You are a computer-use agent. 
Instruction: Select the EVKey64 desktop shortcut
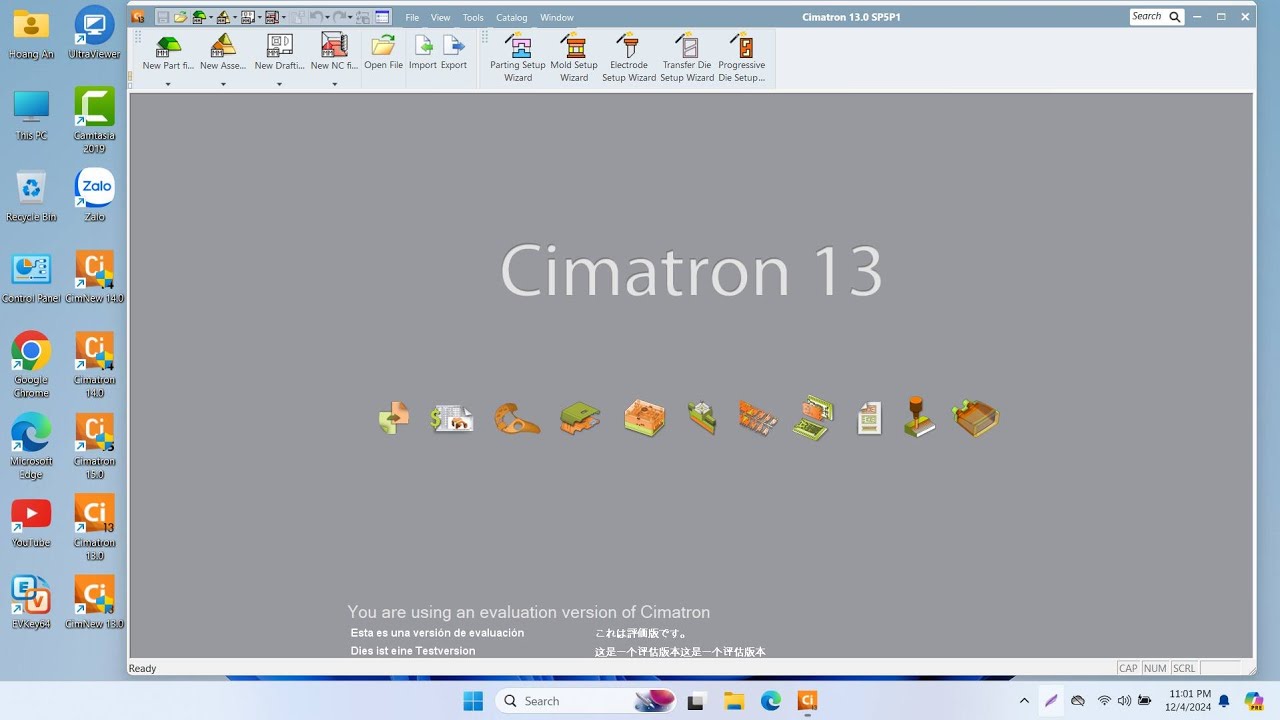[x=31, y=603]
